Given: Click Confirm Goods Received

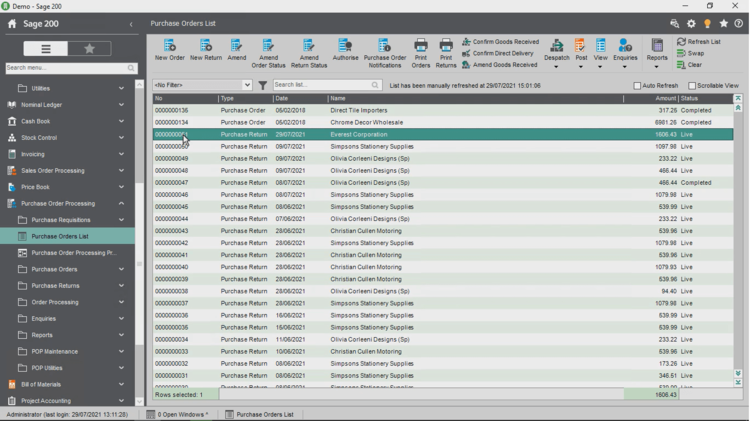Looking at the screenshot, I should click(x=500, y=42).
